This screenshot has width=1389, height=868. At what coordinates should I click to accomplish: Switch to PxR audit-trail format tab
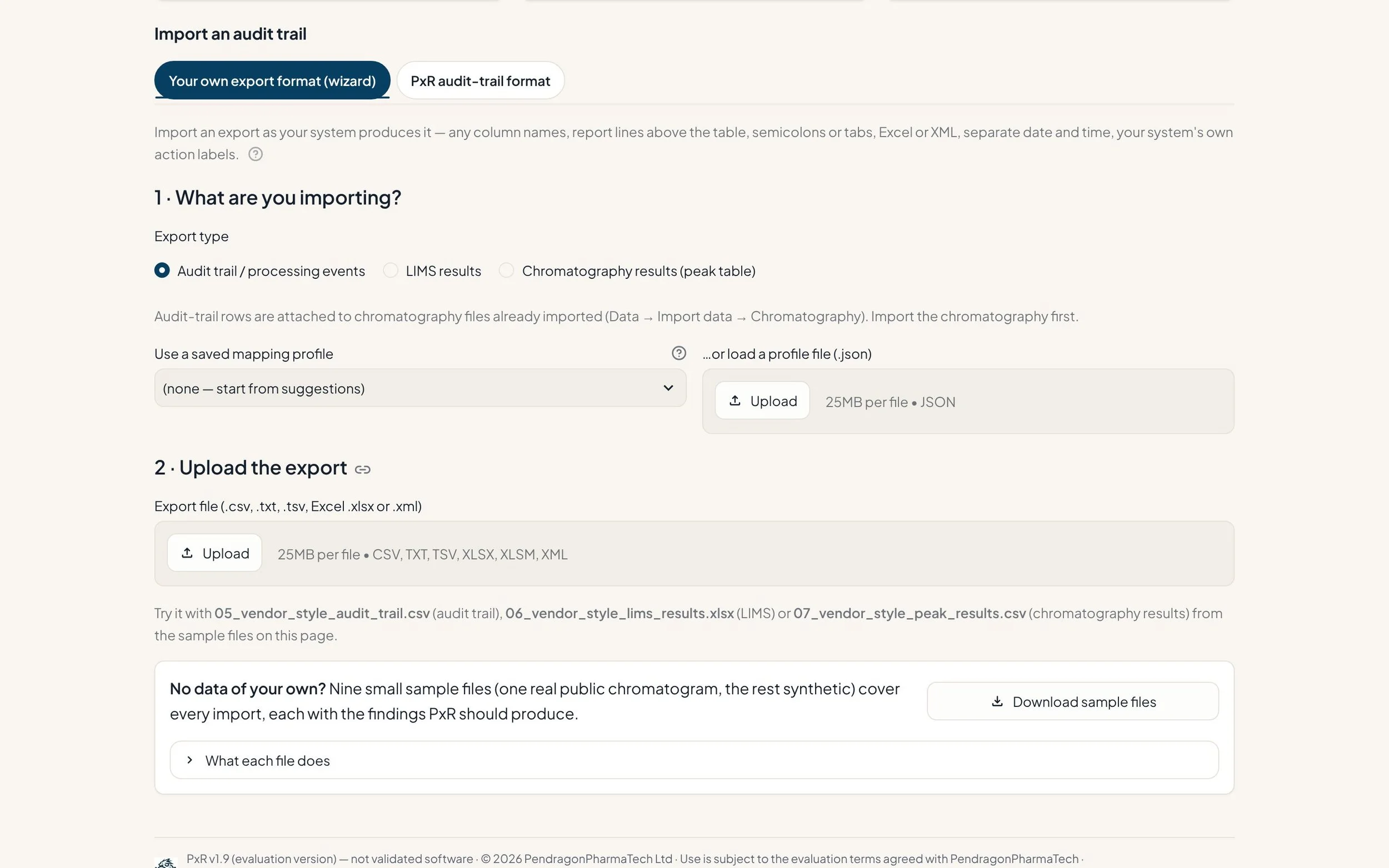coord(480,81)
